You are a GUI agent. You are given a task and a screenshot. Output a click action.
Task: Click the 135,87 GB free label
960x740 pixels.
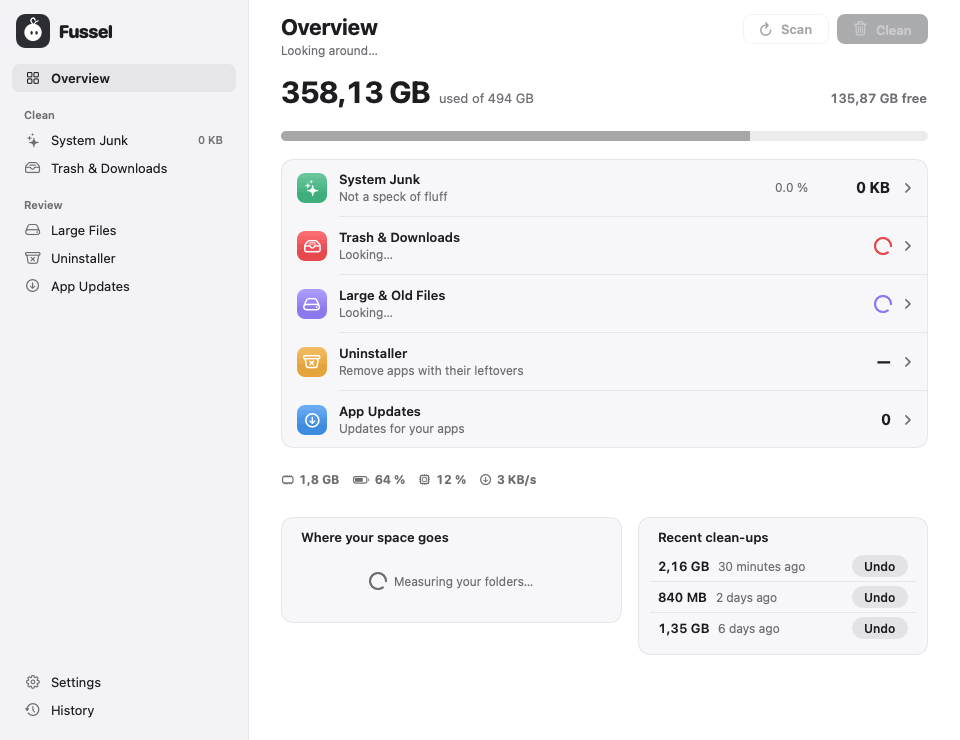pos(879,99)
